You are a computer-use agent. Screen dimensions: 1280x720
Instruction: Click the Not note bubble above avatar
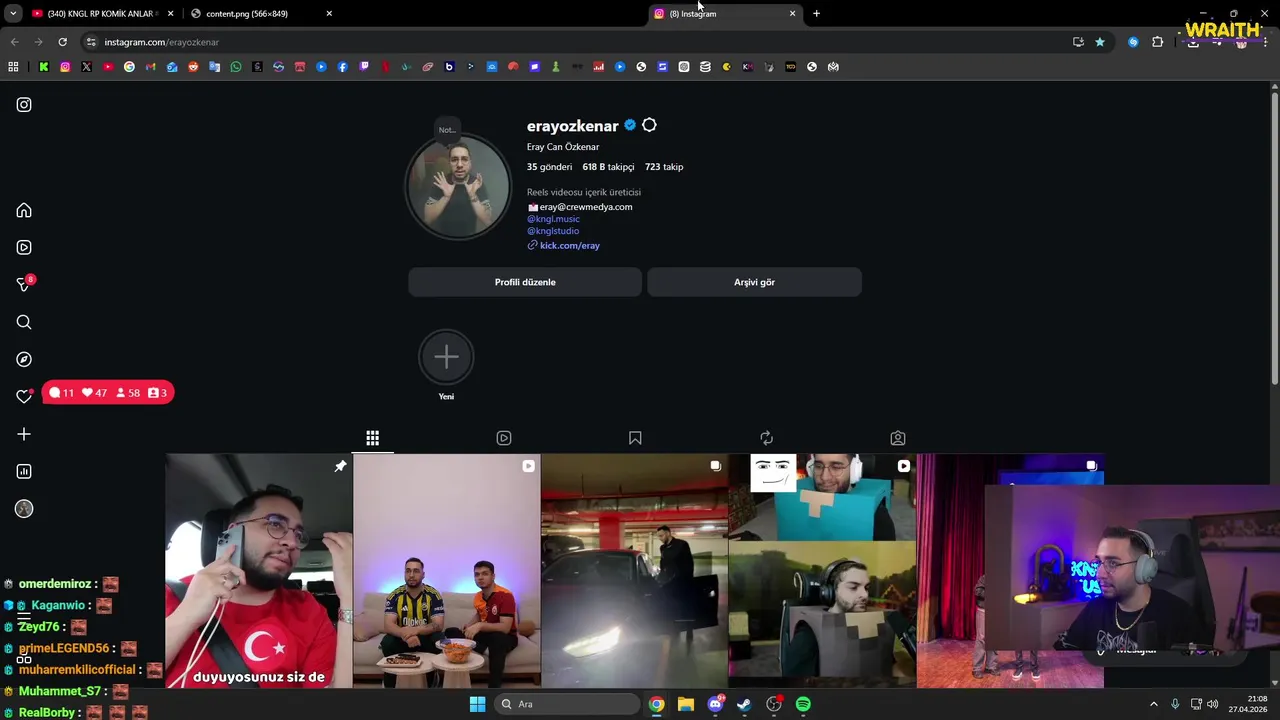coord(447,129)
